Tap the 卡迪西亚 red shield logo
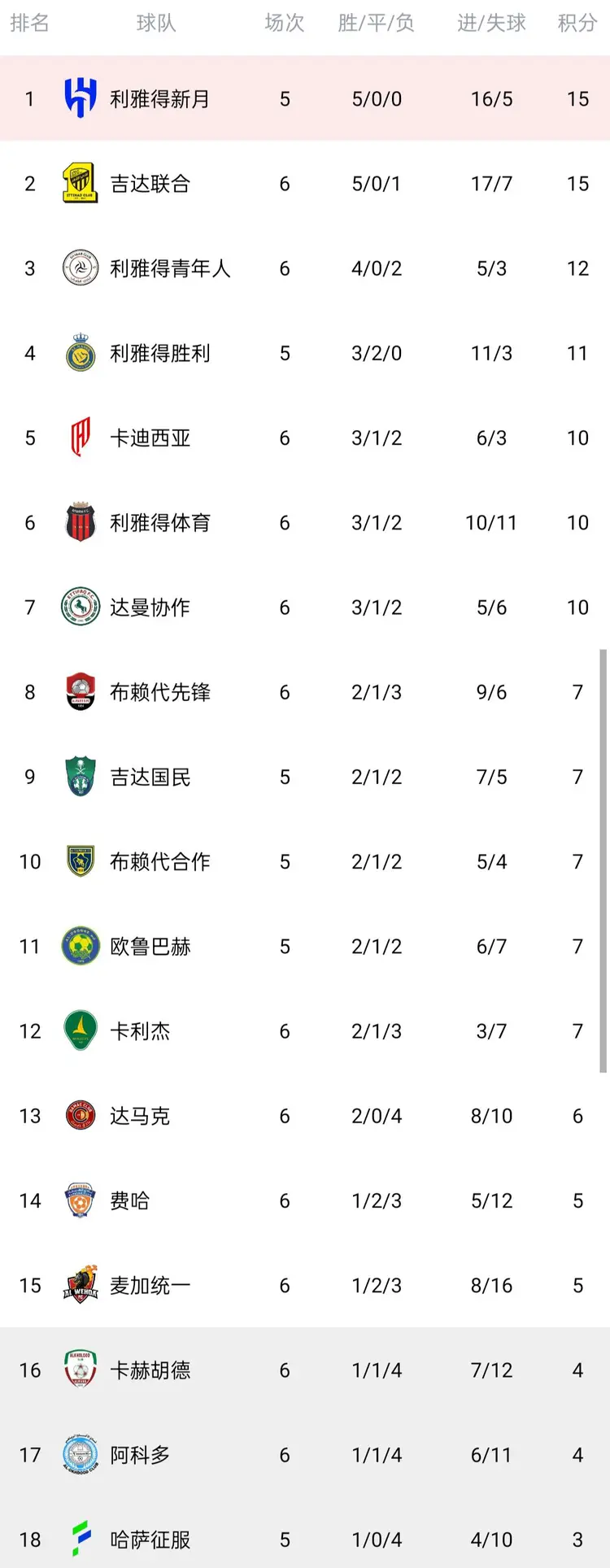The width and height of the screenshot is (610, 1568). click(81, 438)
